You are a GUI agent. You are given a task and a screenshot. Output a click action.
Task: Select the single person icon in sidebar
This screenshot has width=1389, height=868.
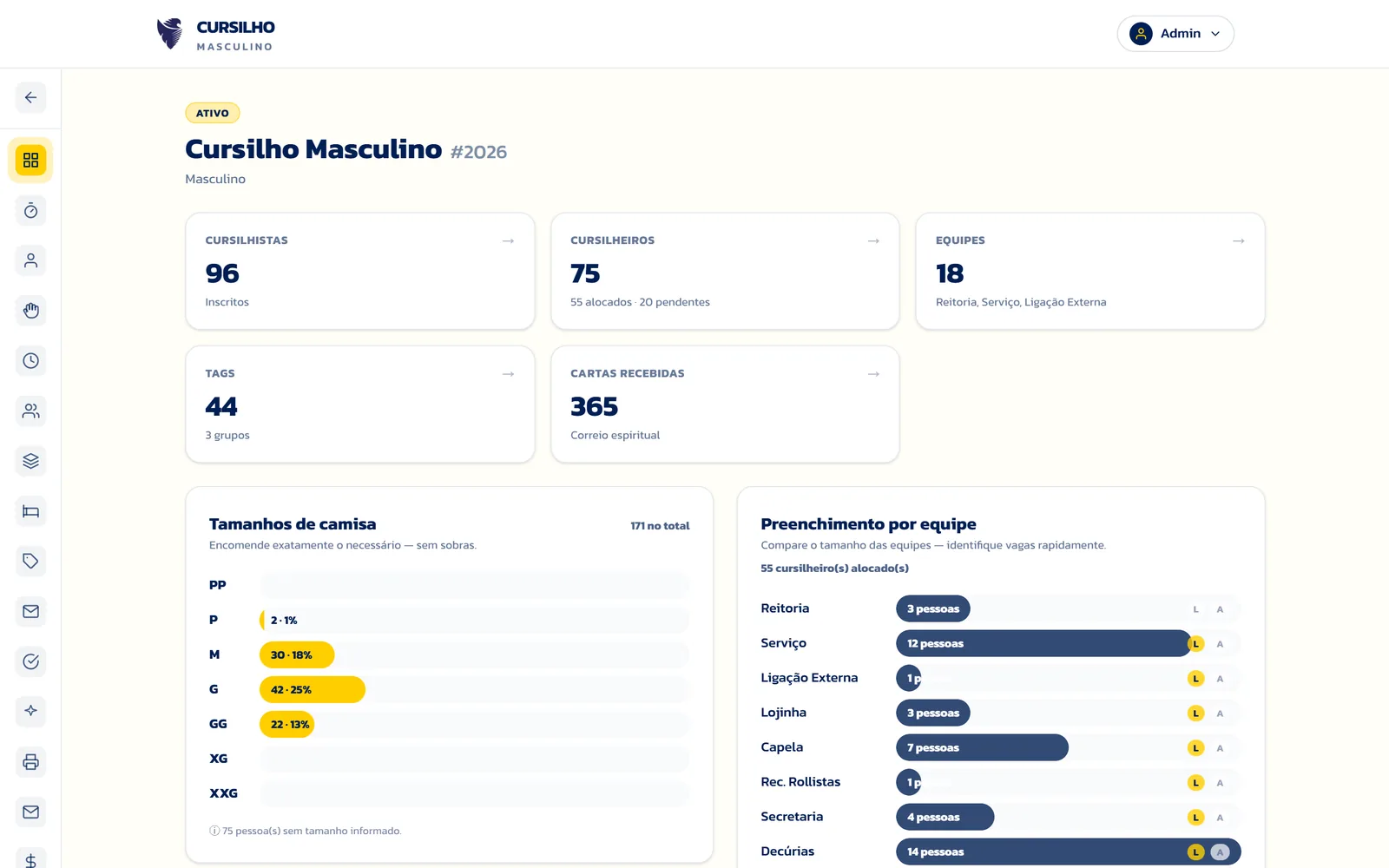(30, 260)
